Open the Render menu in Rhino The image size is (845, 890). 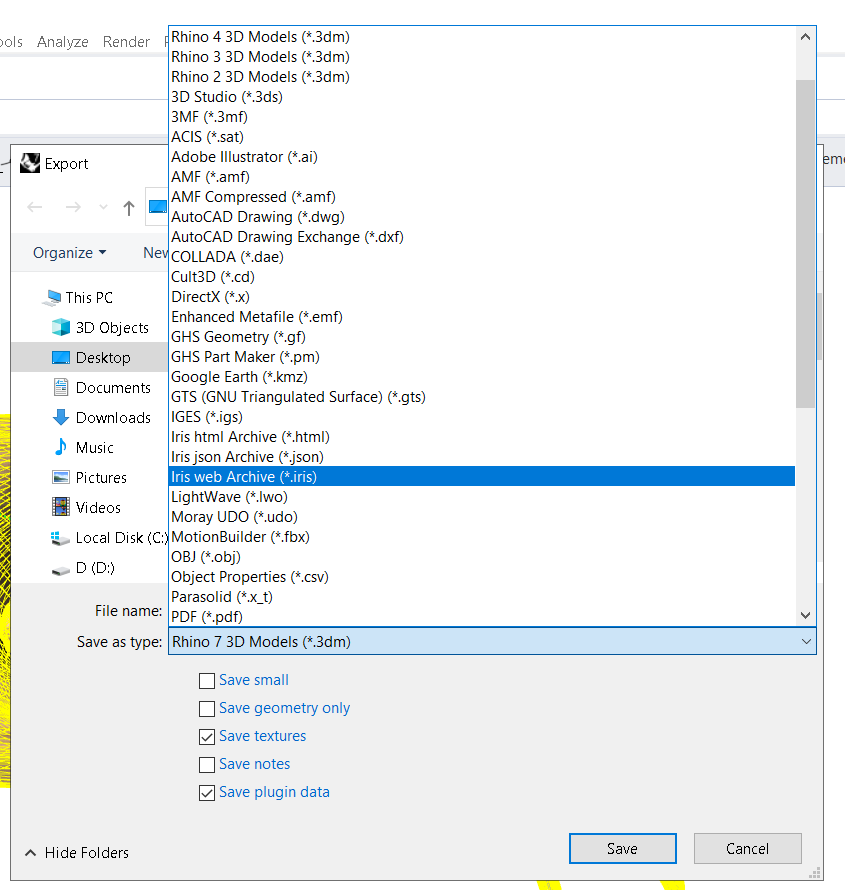(x=126, y=42)
